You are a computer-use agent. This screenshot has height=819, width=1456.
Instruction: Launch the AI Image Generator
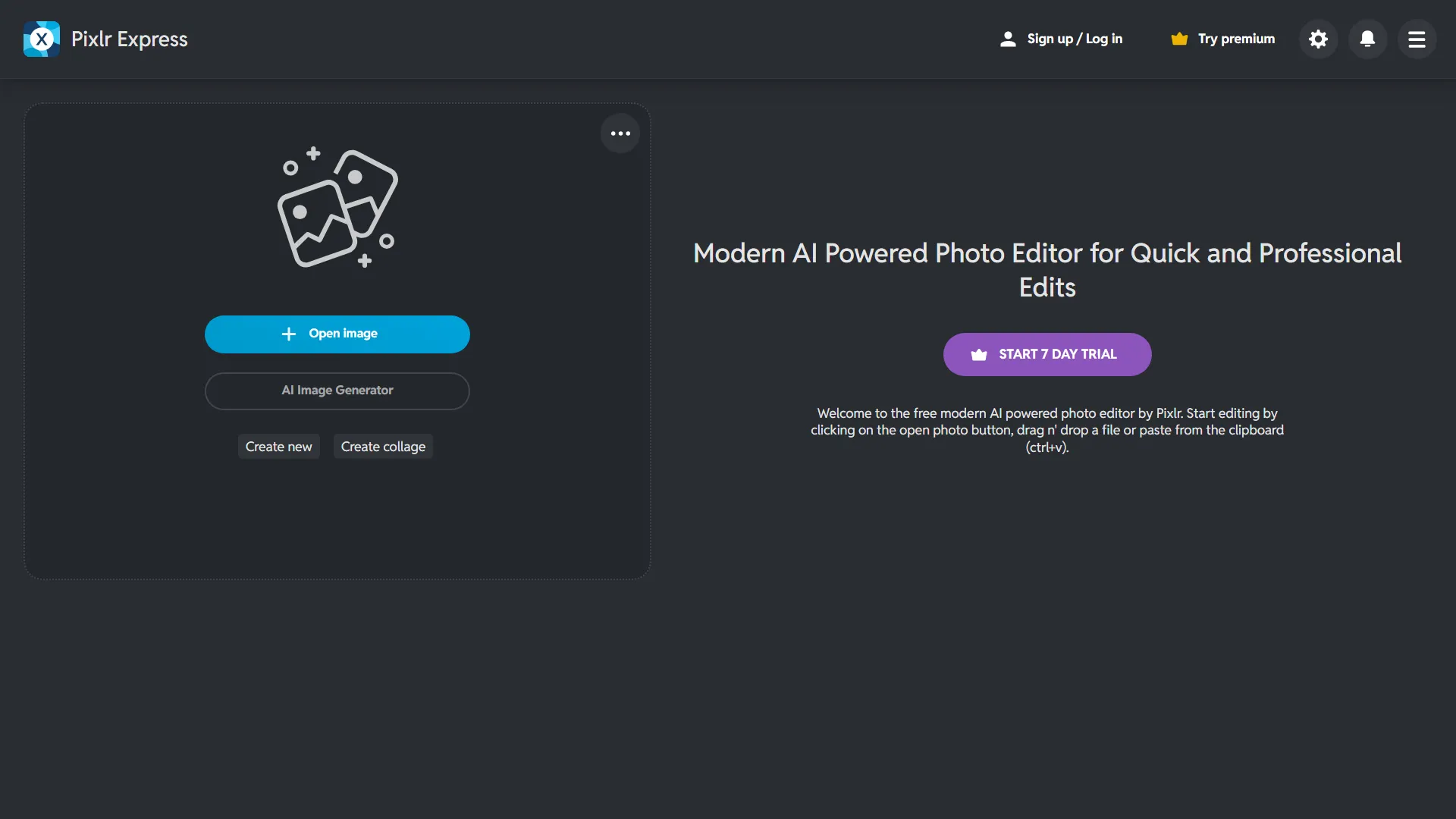[x=337, y=391]
